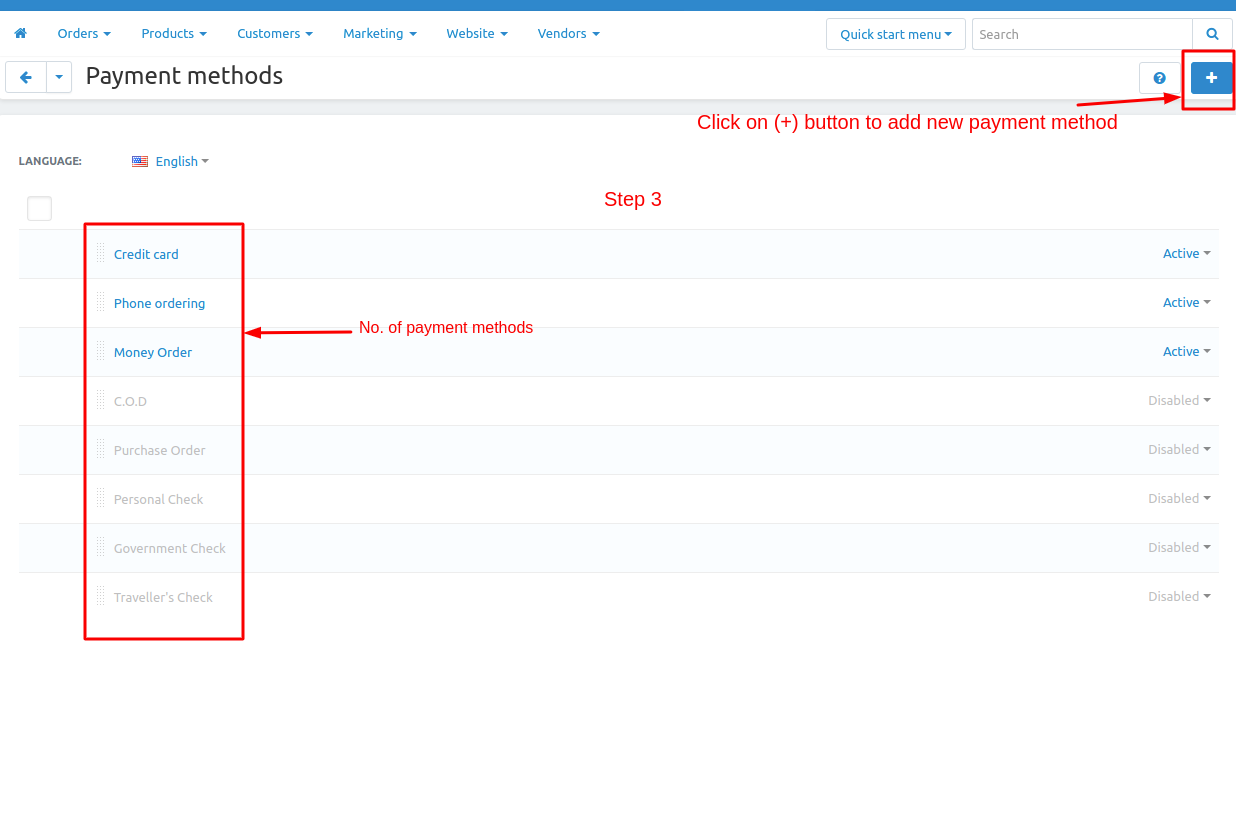Viewport: 1236px width, 820px height.
Task: Toggle the select all checkbox
Action: [x=39, y=208]
